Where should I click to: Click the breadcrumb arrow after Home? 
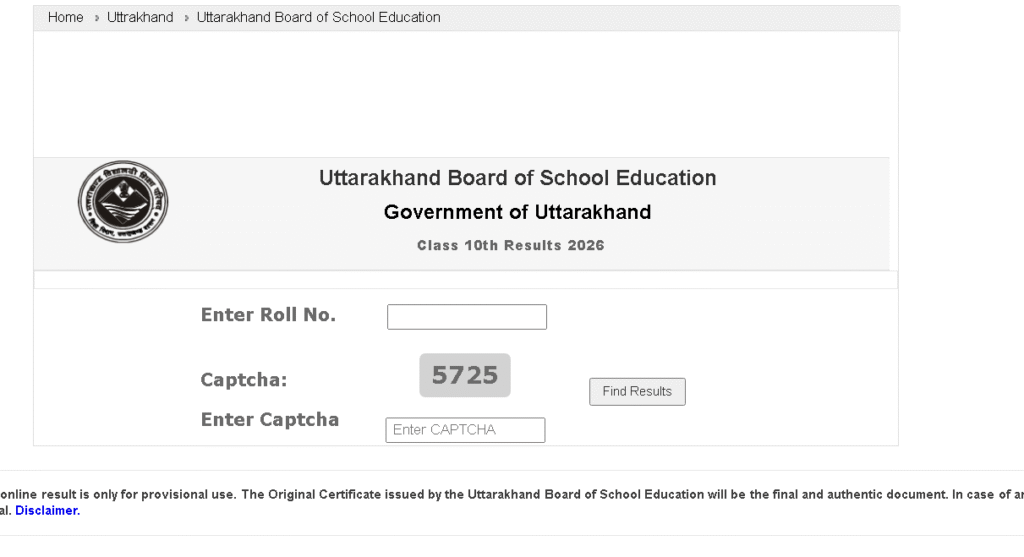[96, 18]
